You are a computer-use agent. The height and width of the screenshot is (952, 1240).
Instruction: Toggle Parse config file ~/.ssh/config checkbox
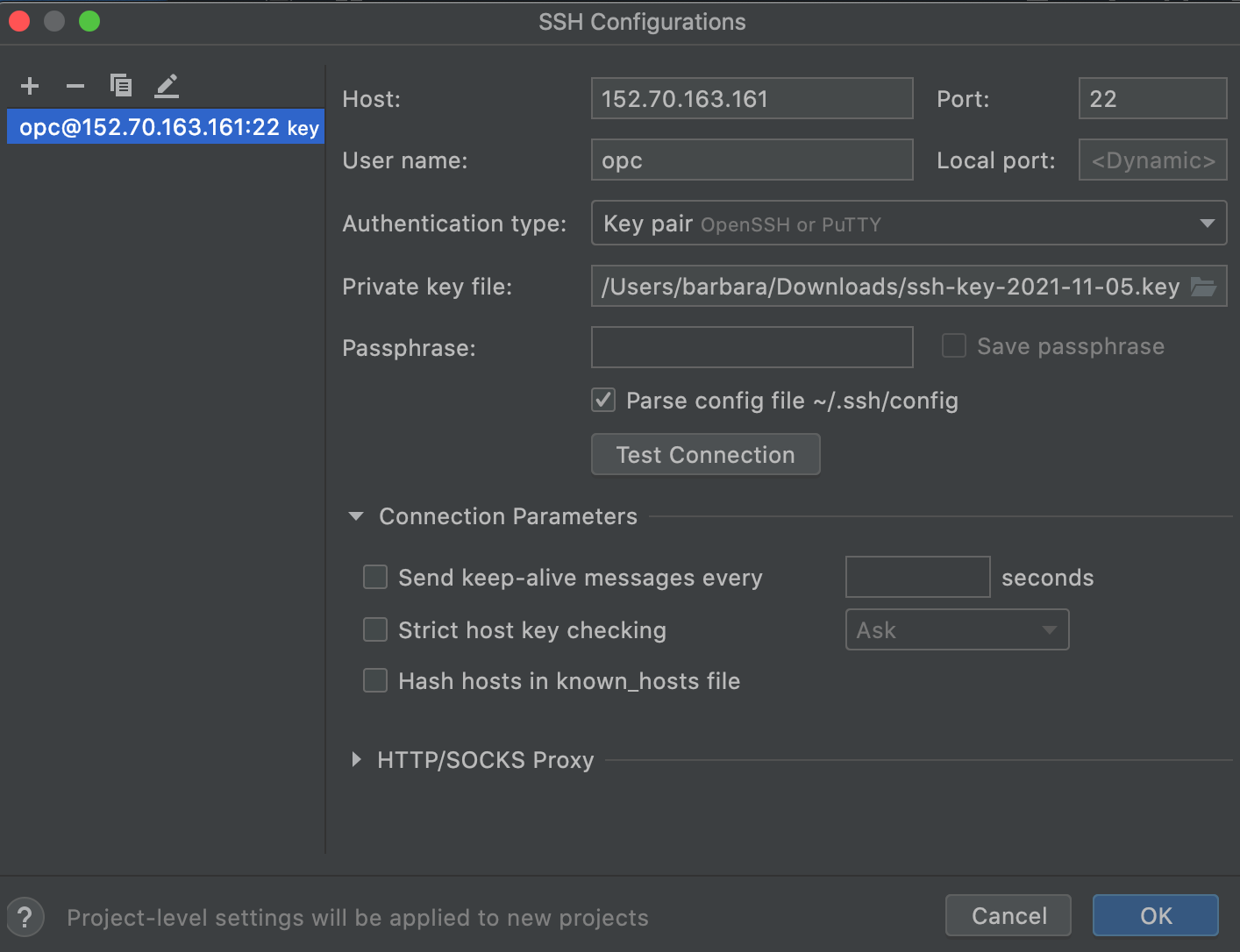click(603, 401)
